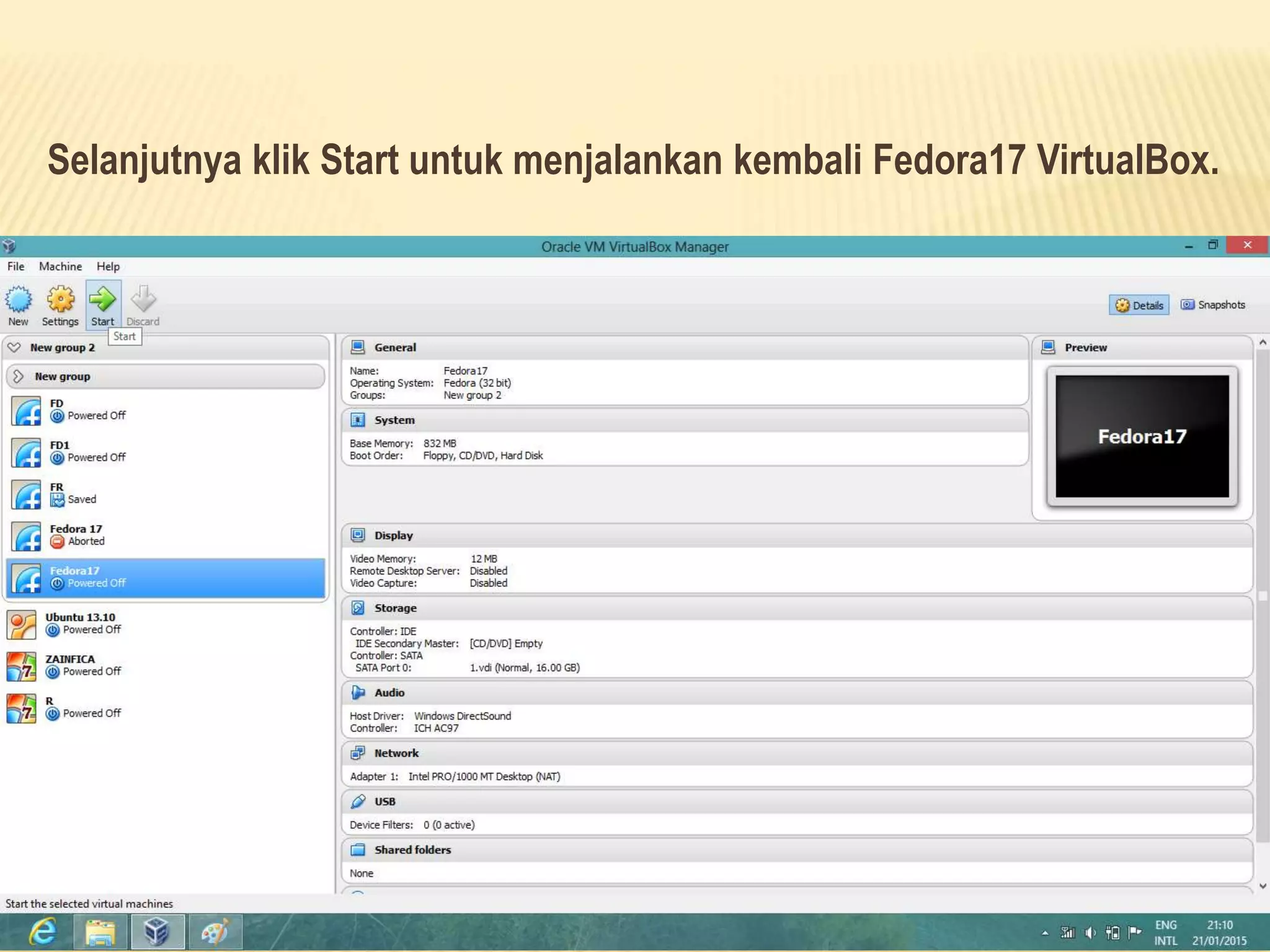Click "1.vdi (Normal, 16.00 GB)" storage entry
Viewport: 1270px width, 952px height.
pyautogui.click(x=525, y=668)
